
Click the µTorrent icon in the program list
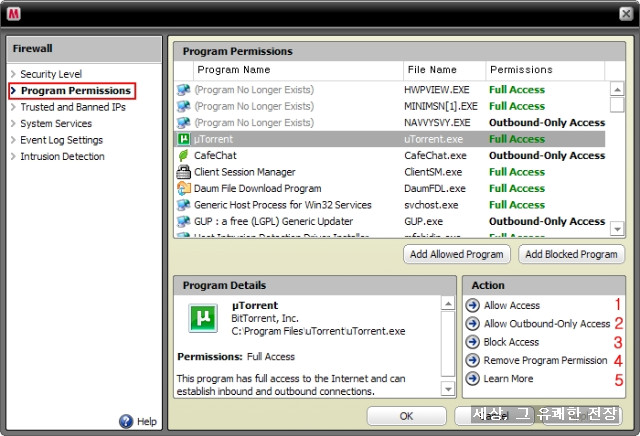pyautogui.click(x=183, y=139)
